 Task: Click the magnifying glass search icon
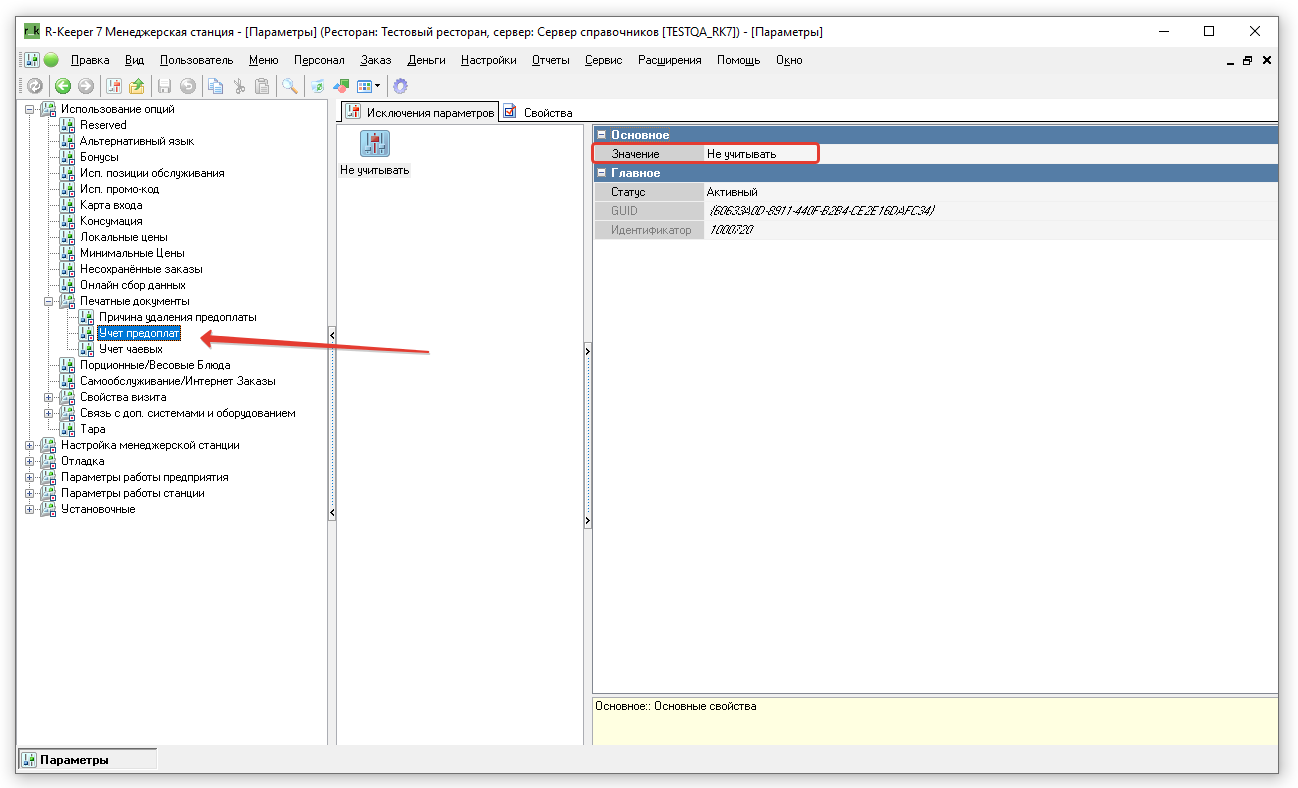(x=289, y=86)
